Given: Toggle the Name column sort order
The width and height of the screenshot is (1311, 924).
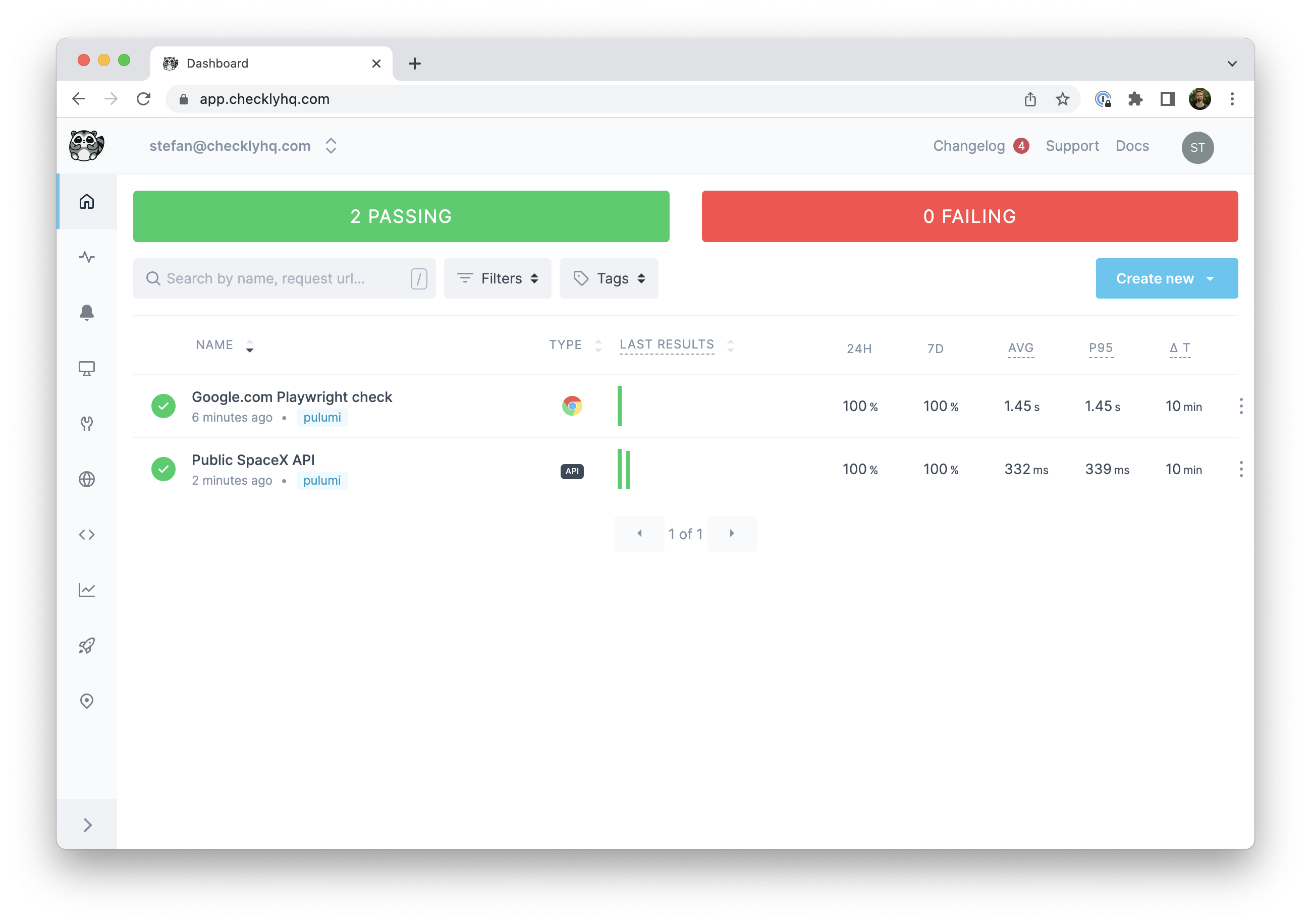Looking at the screenshot, I should coord(250,345).
